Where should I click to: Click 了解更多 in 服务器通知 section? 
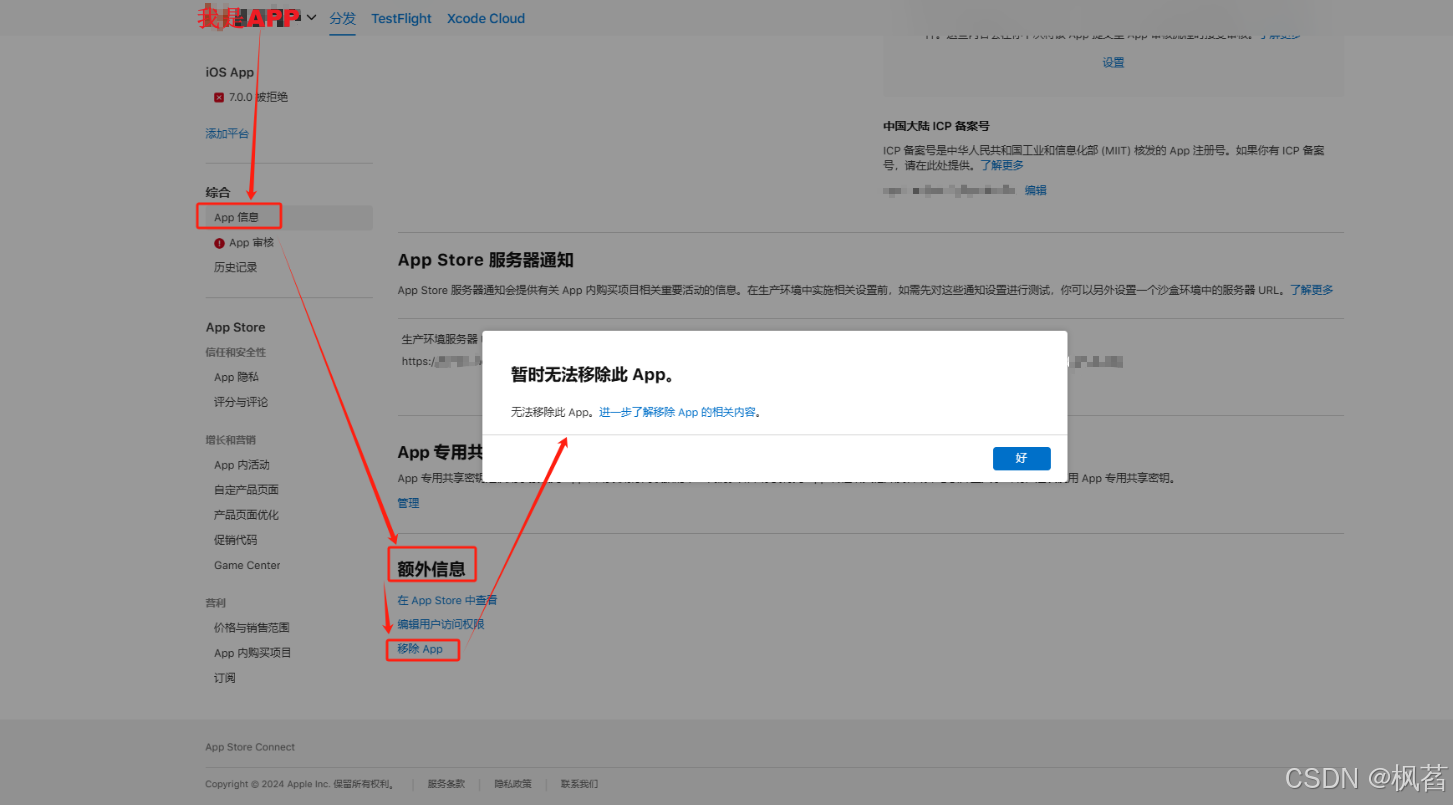(1311, 290)
